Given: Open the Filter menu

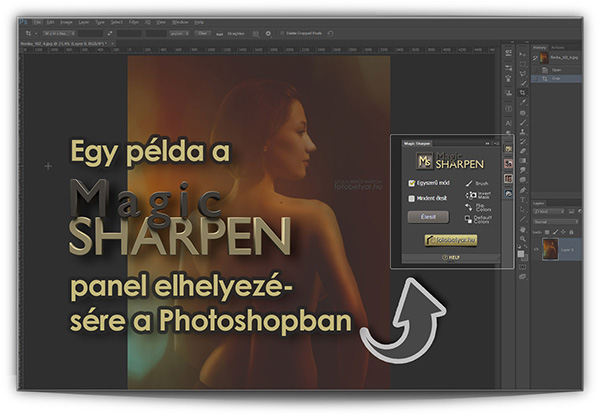Looking at the screenshot, I should [x=134, y=23].
